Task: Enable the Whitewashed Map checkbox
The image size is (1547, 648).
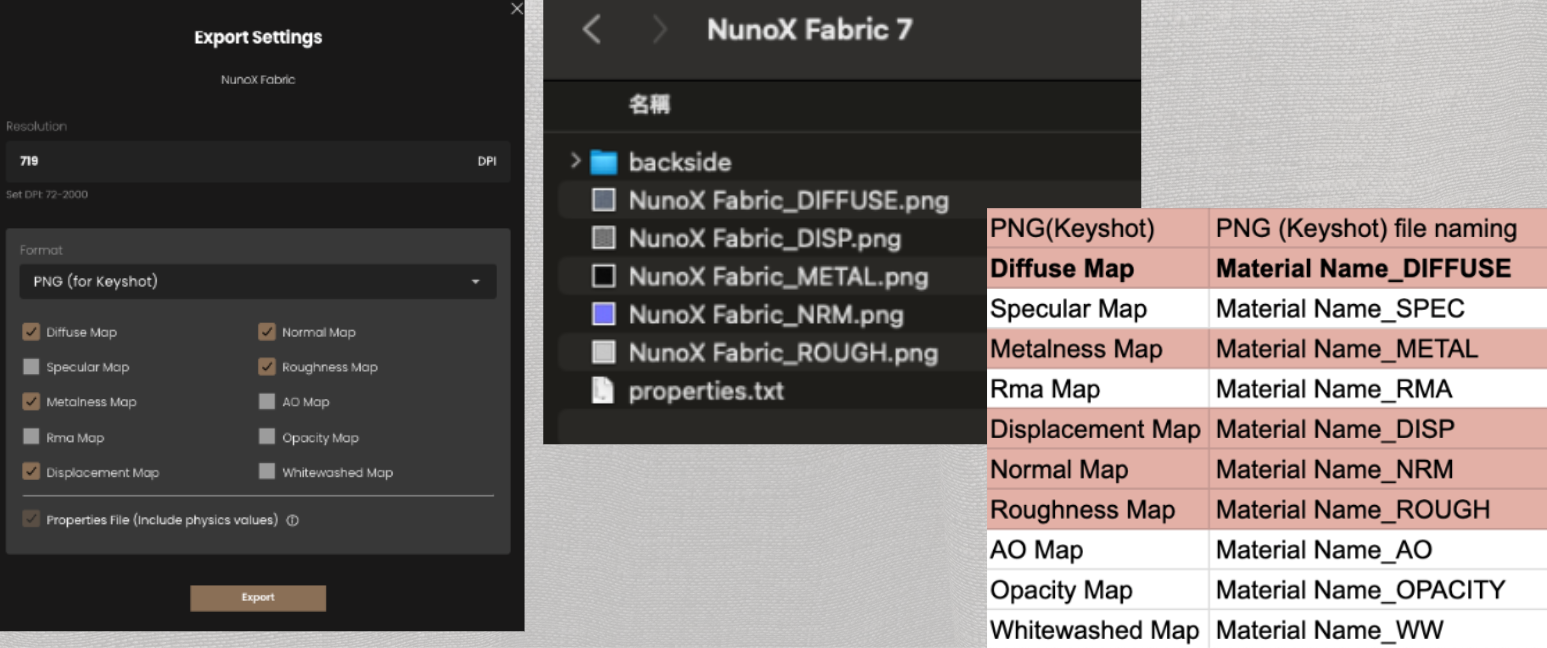Action: (266, 472)
